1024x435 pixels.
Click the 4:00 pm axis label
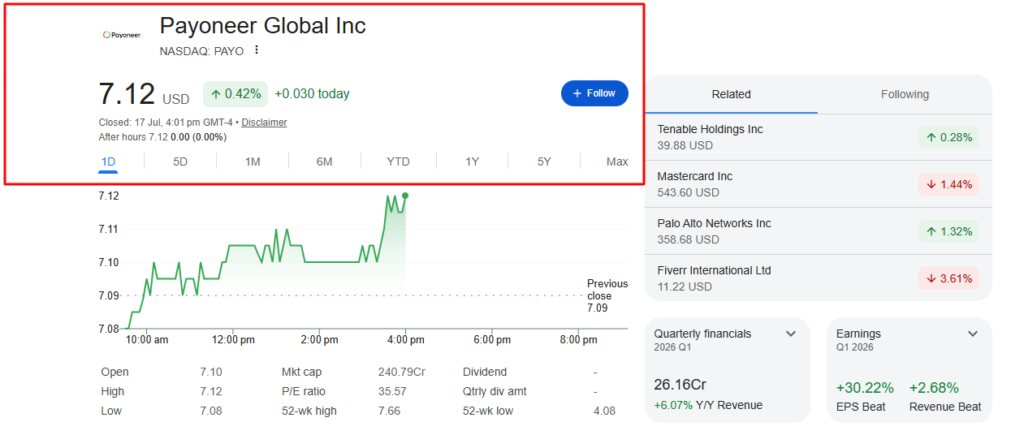click(x=406, y=340)
